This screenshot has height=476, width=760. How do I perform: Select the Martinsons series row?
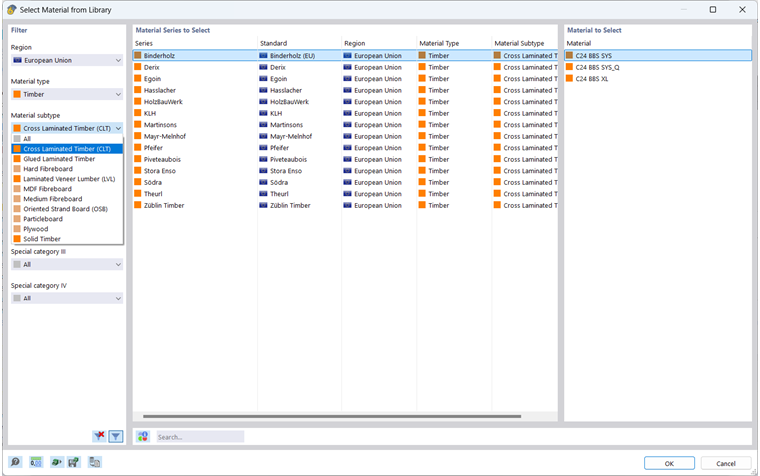click(345, 125)
